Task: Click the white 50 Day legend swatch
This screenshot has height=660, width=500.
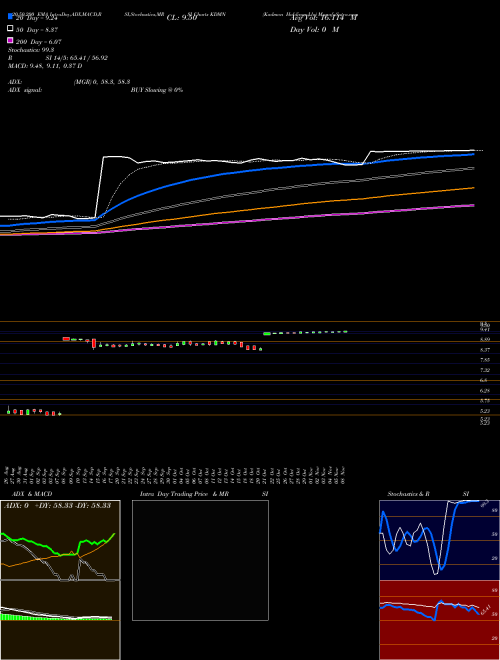Action: (x=11, y=28)
